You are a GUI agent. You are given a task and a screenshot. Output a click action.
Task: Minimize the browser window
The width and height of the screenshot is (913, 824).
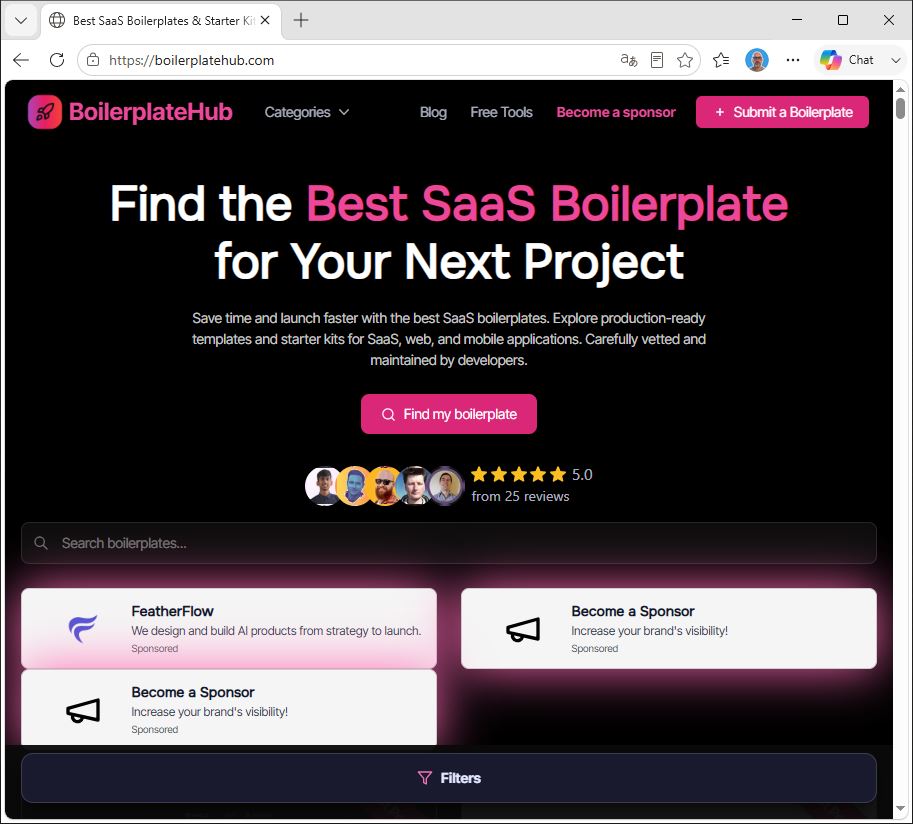797,20
